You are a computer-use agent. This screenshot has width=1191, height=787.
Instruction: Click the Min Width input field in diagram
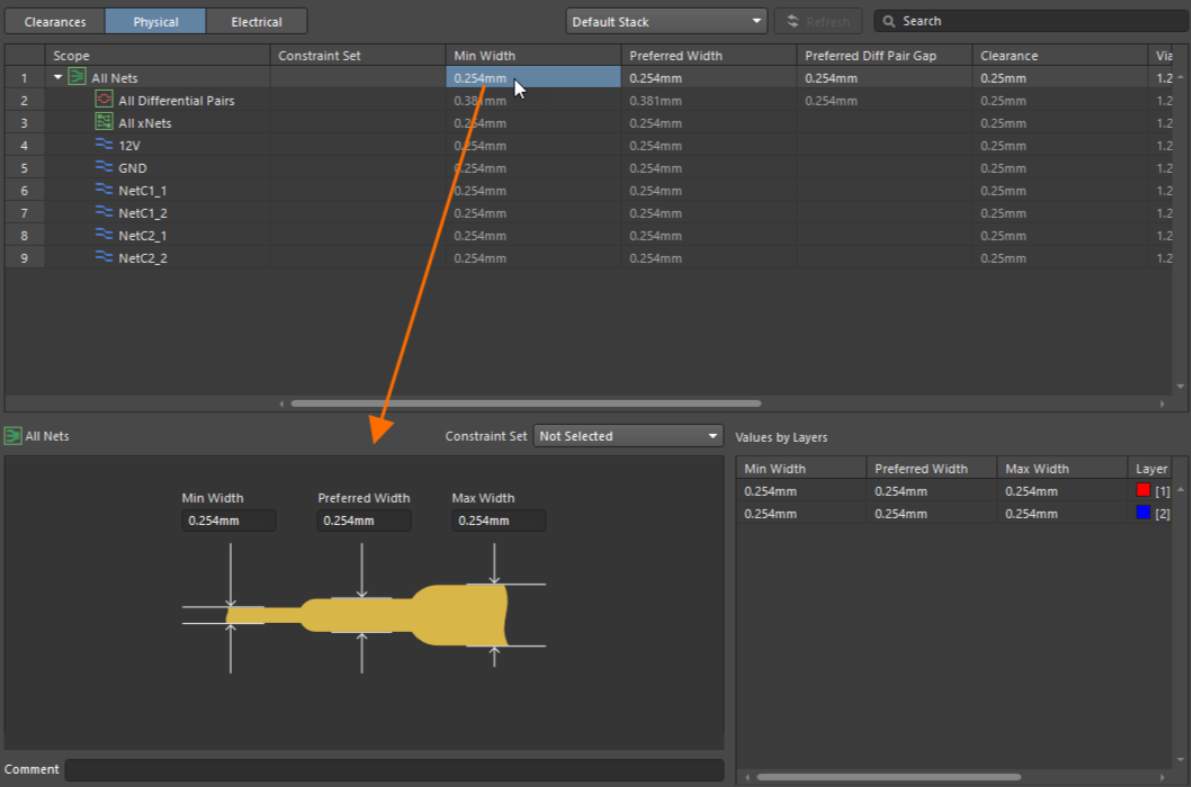pos(228,521)
